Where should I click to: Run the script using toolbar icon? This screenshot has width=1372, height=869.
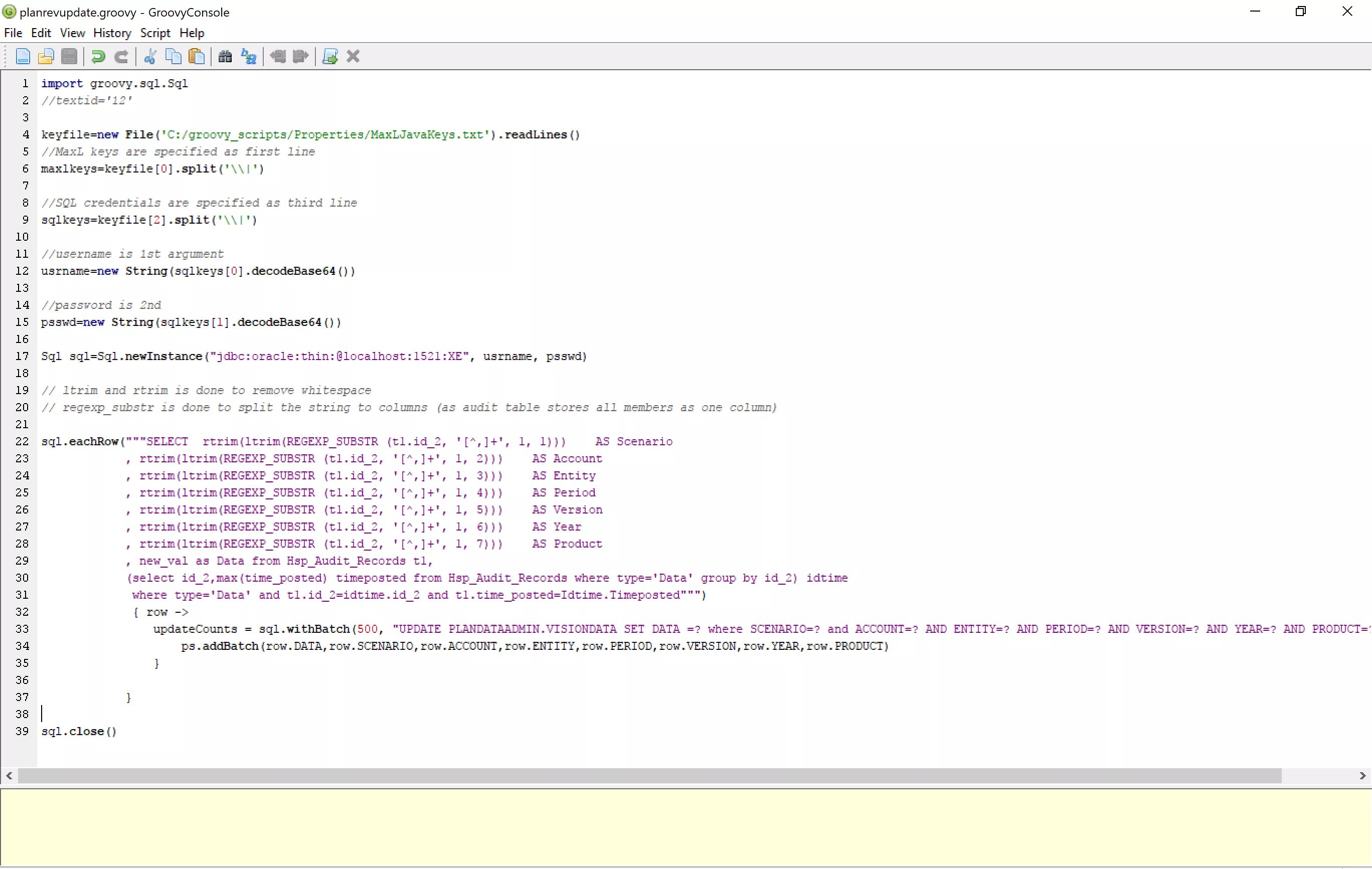coord(330,57)
